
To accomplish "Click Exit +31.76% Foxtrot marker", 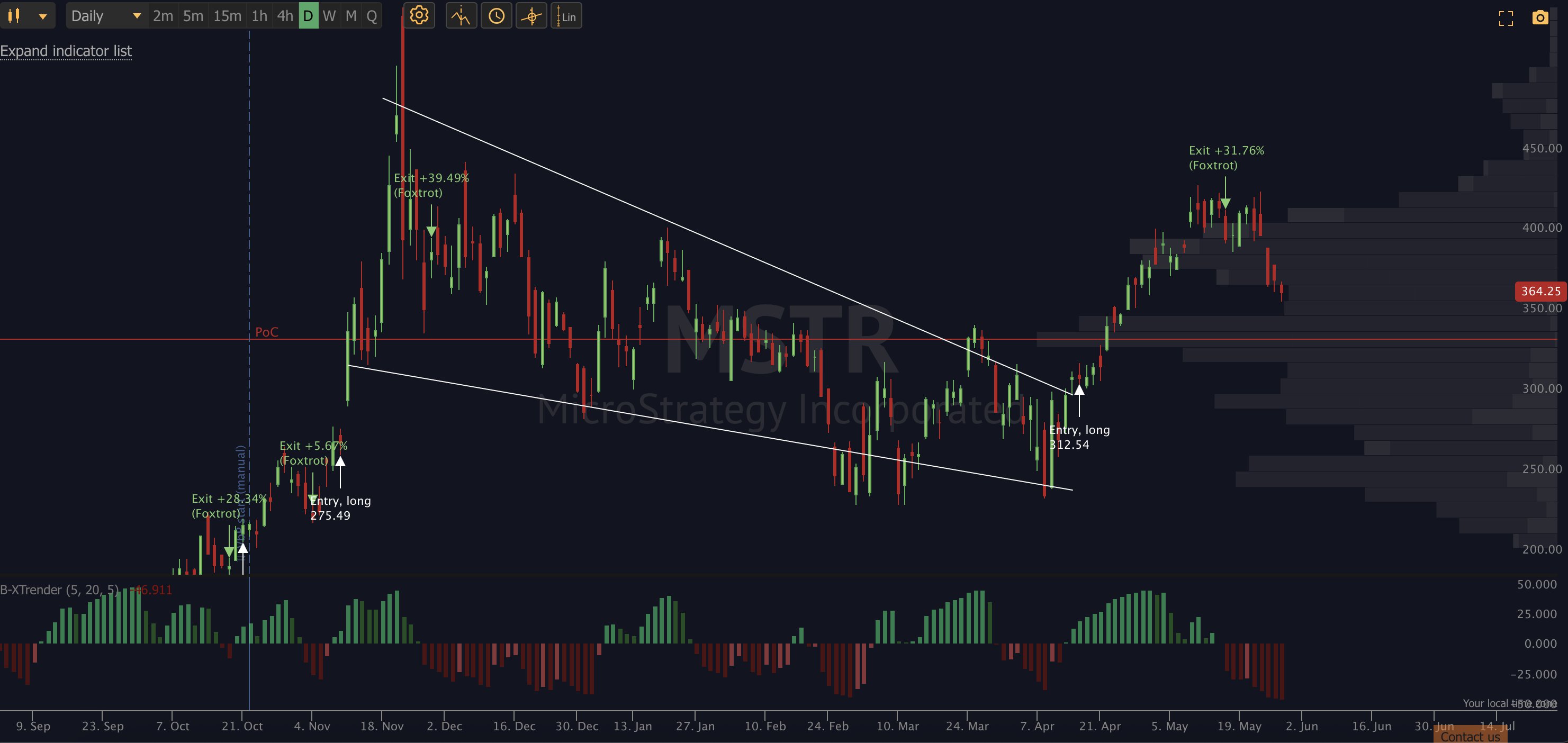I will tap(1226, 158).
